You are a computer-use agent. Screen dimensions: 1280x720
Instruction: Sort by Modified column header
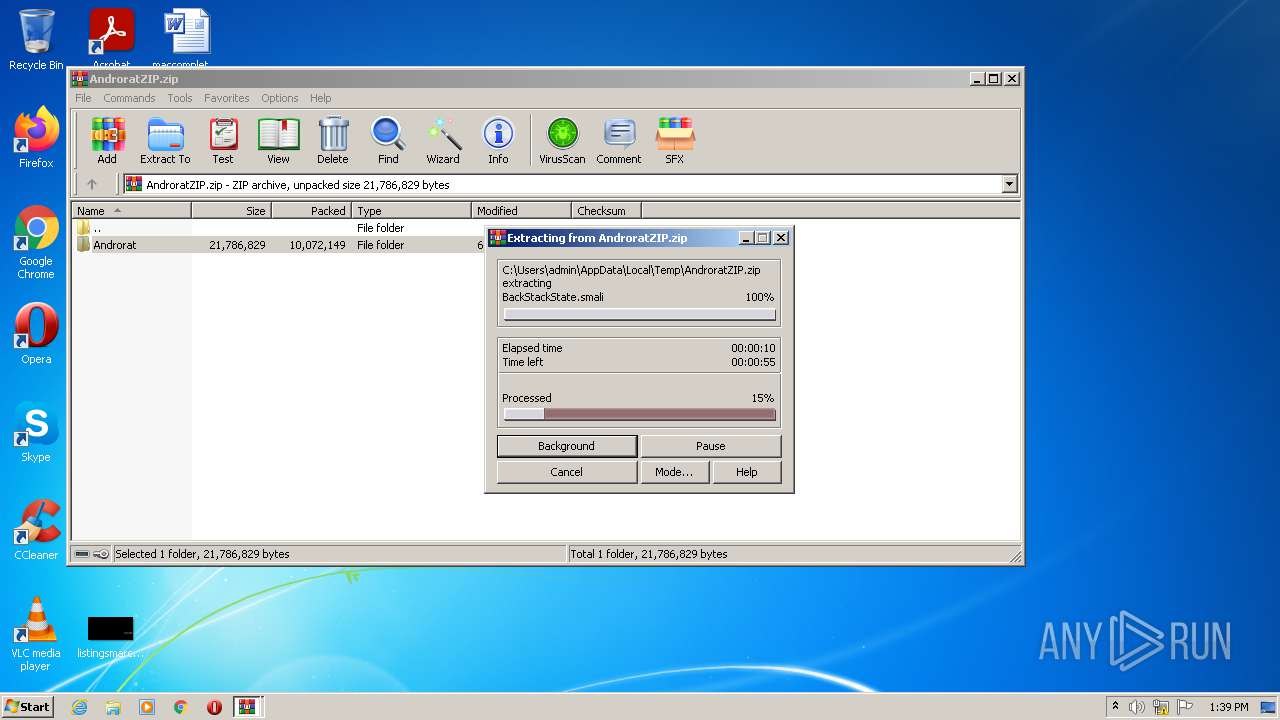pyautogui.click(x=521, y=211)
